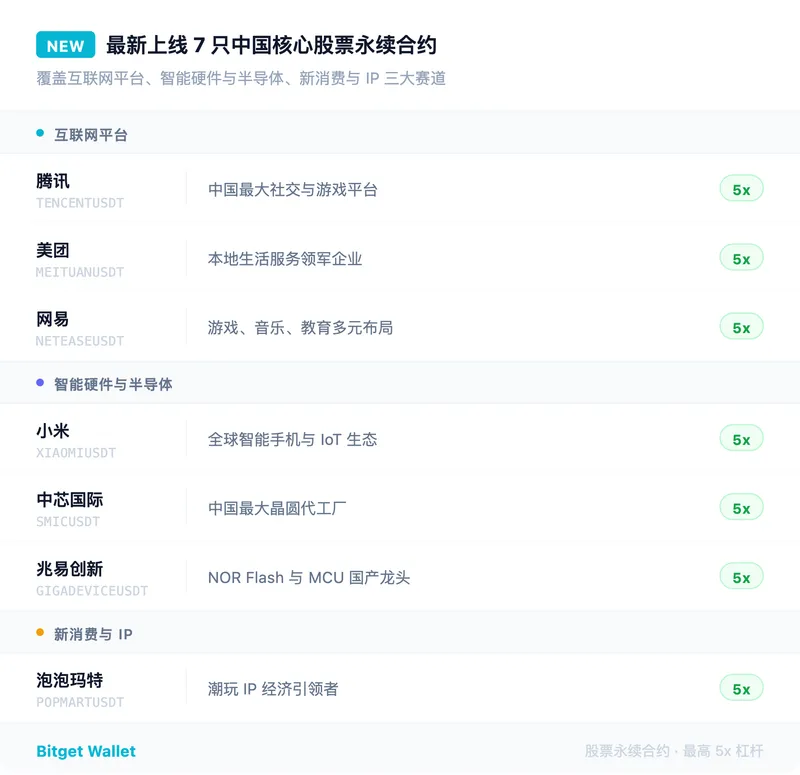
Task: Click ticker MEITUANUSDT
Action: coord(80,272)
